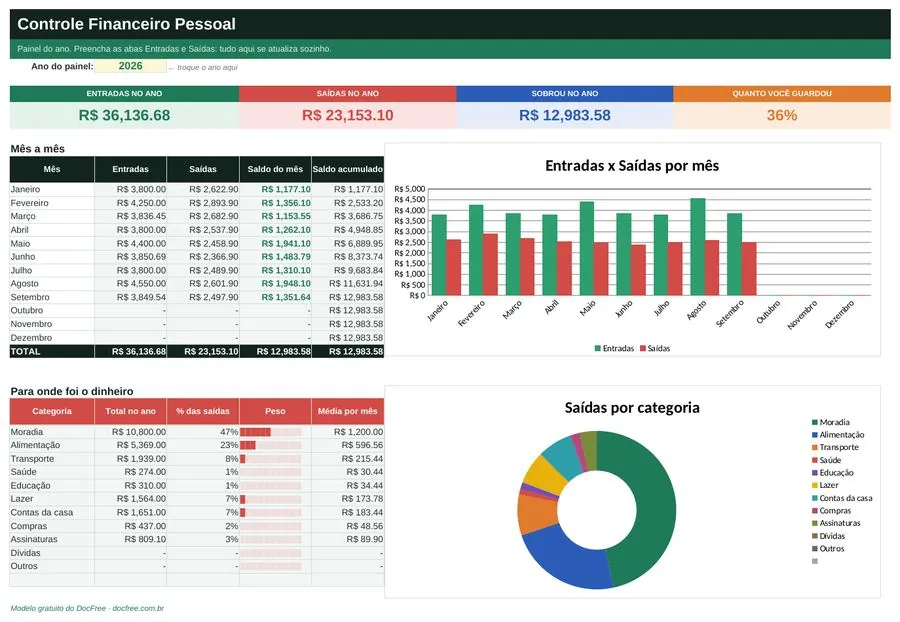This screenshot has width=900, height=622.
Task: Click the Saídas por categoria chart title
Action: tap(632, 408)
